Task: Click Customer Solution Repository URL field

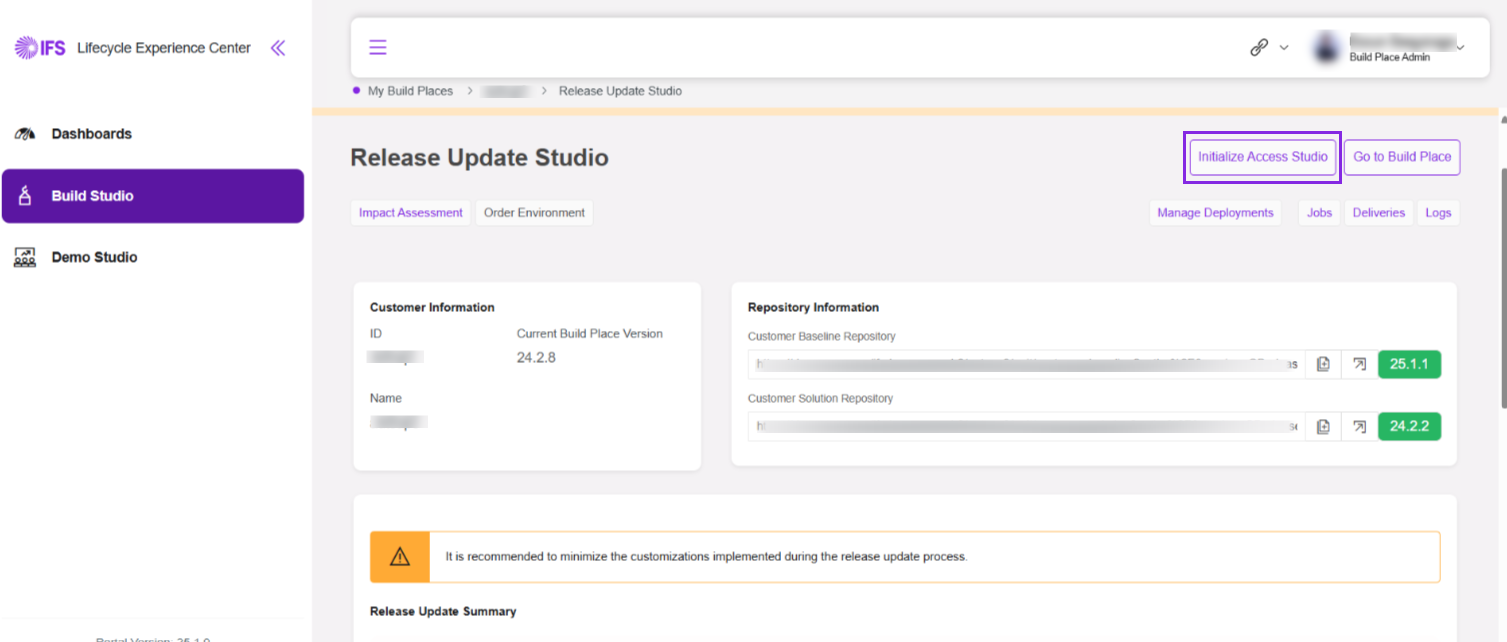Action: [1027, 427]
